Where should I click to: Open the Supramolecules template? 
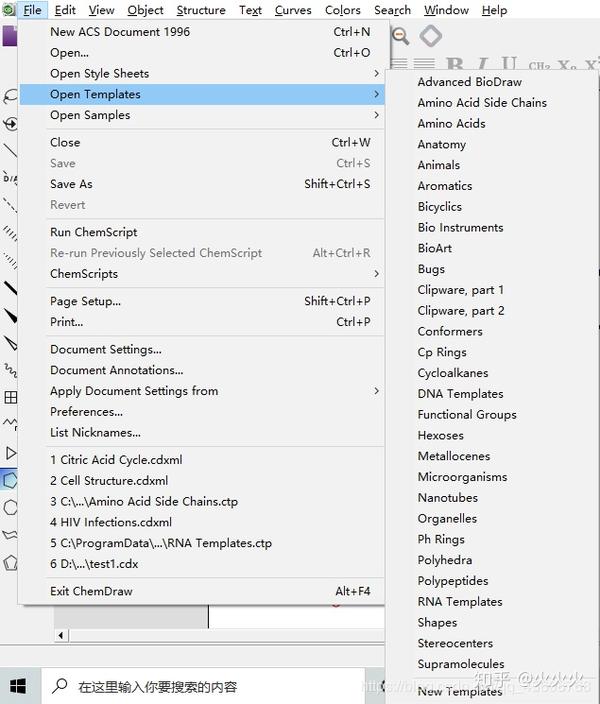click(x=492, y=664)
